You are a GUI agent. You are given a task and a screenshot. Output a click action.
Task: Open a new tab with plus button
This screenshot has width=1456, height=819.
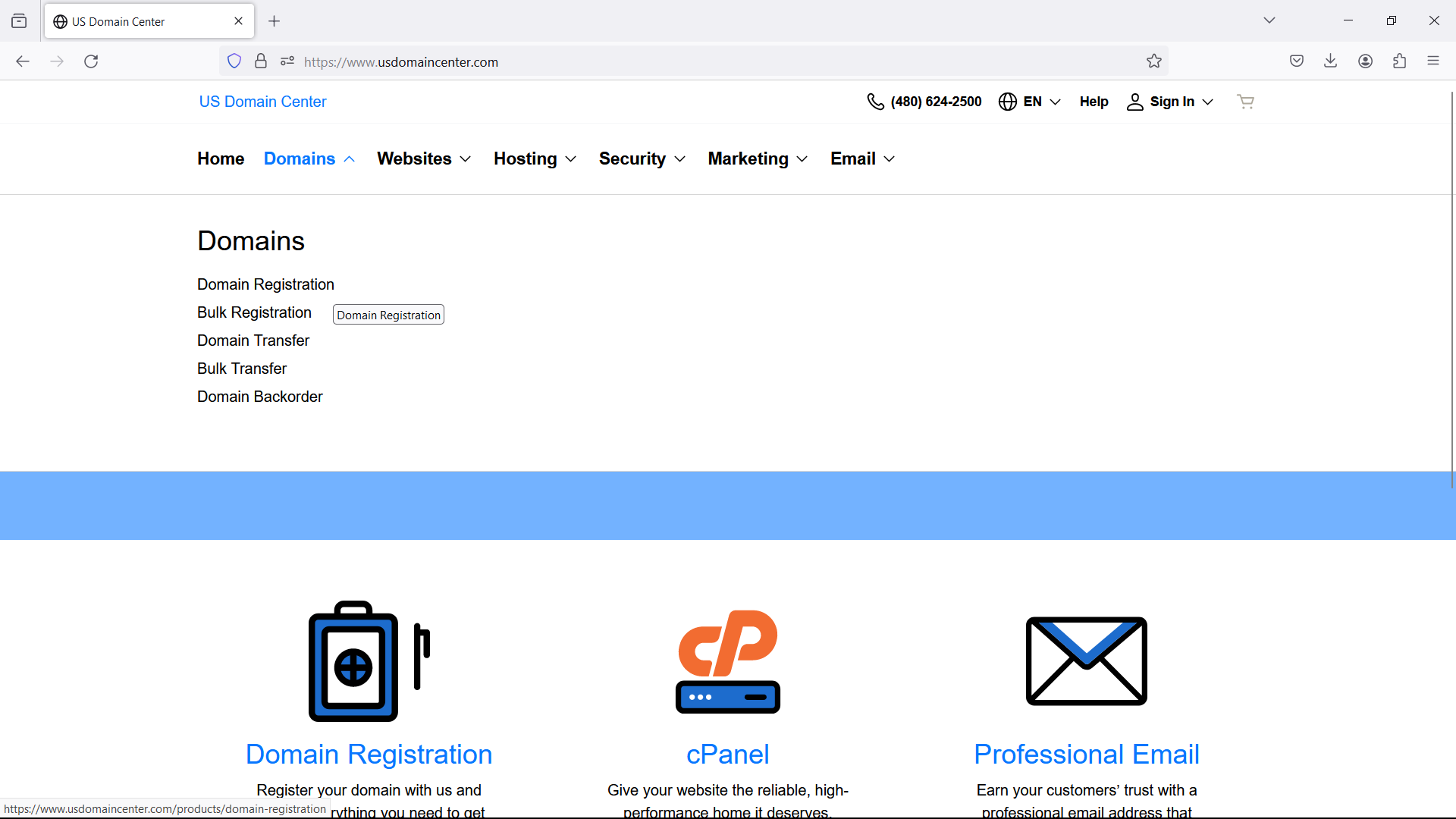pyautogui.click(x=275, y=21)
